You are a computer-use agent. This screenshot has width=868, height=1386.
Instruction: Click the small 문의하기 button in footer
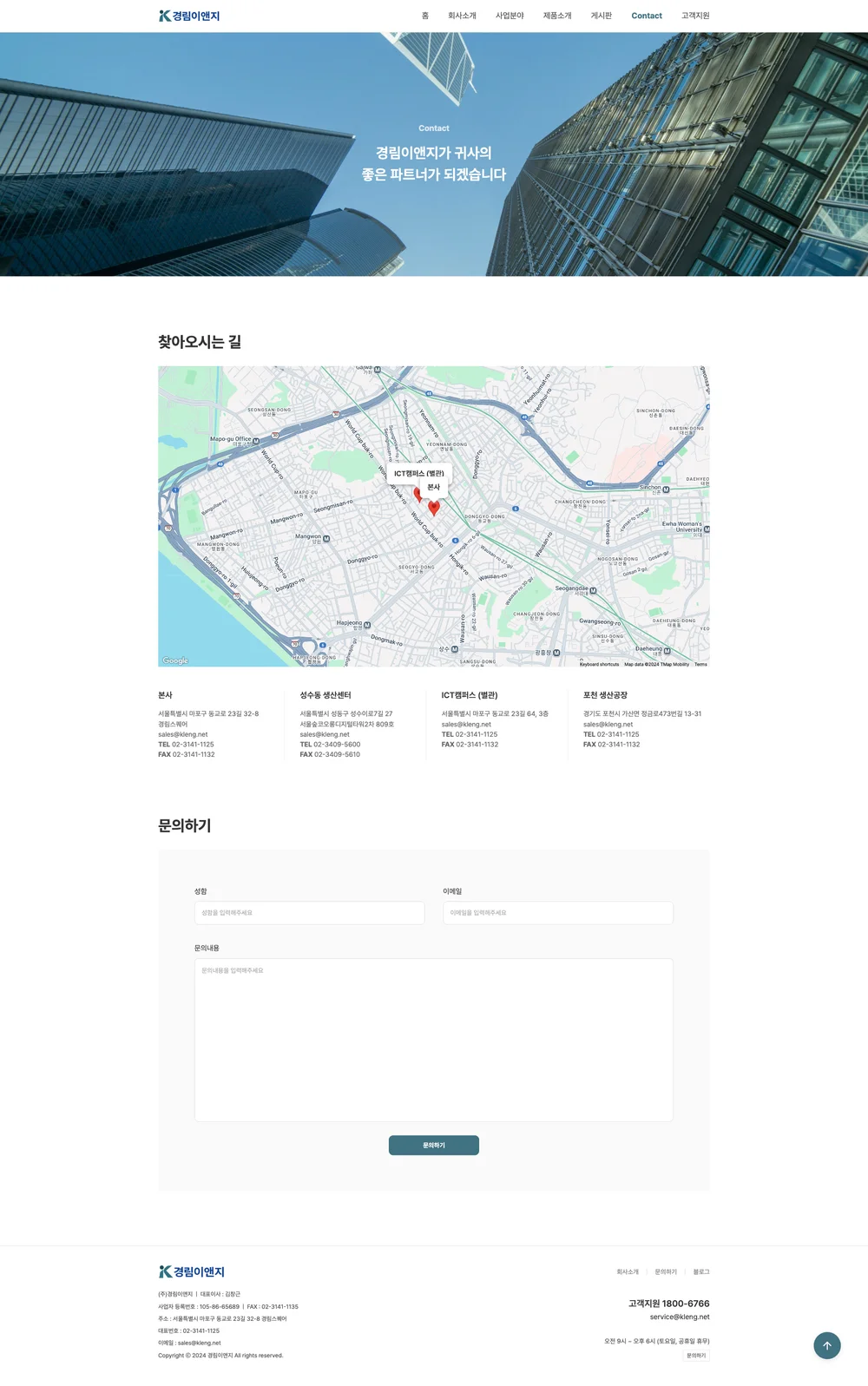coord(696,1356)
